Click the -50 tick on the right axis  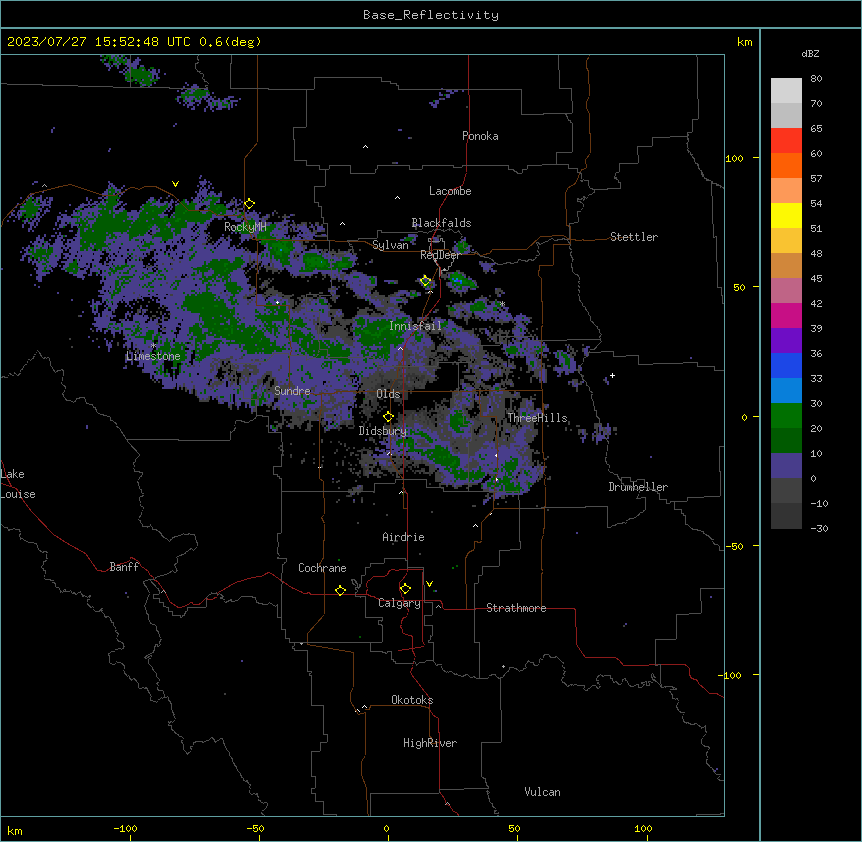point(734,546)
